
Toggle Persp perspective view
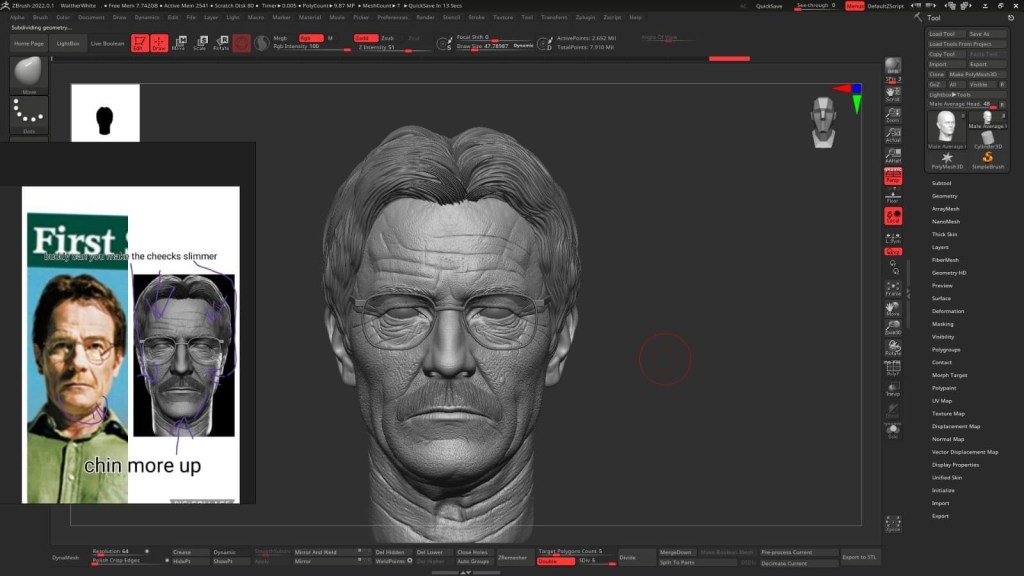pos(893,177)
